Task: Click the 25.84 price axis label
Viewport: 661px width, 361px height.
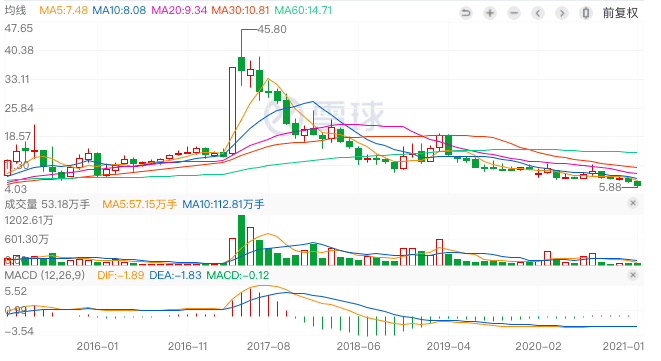Action: (x=19, y=108)
